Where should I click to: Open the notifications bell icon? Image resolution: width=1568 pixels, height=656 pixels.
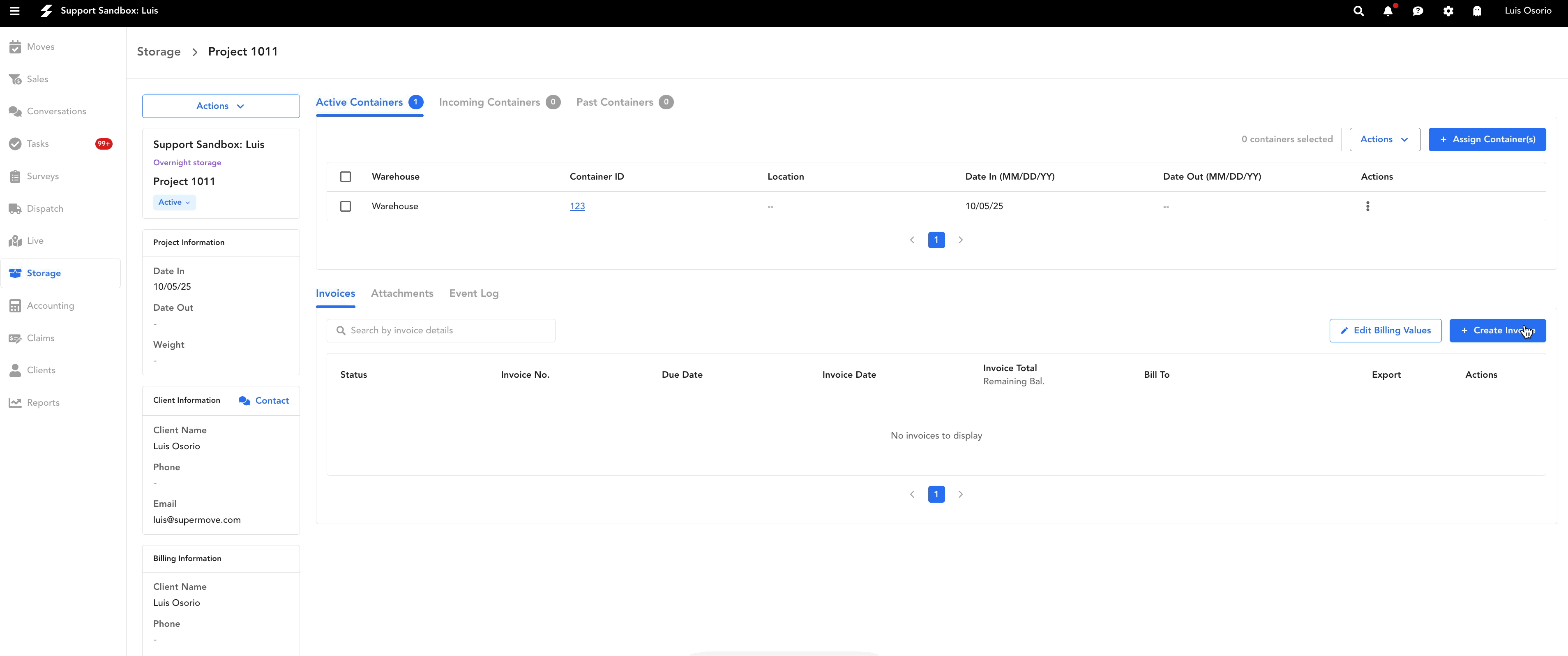pos(1388,10)
